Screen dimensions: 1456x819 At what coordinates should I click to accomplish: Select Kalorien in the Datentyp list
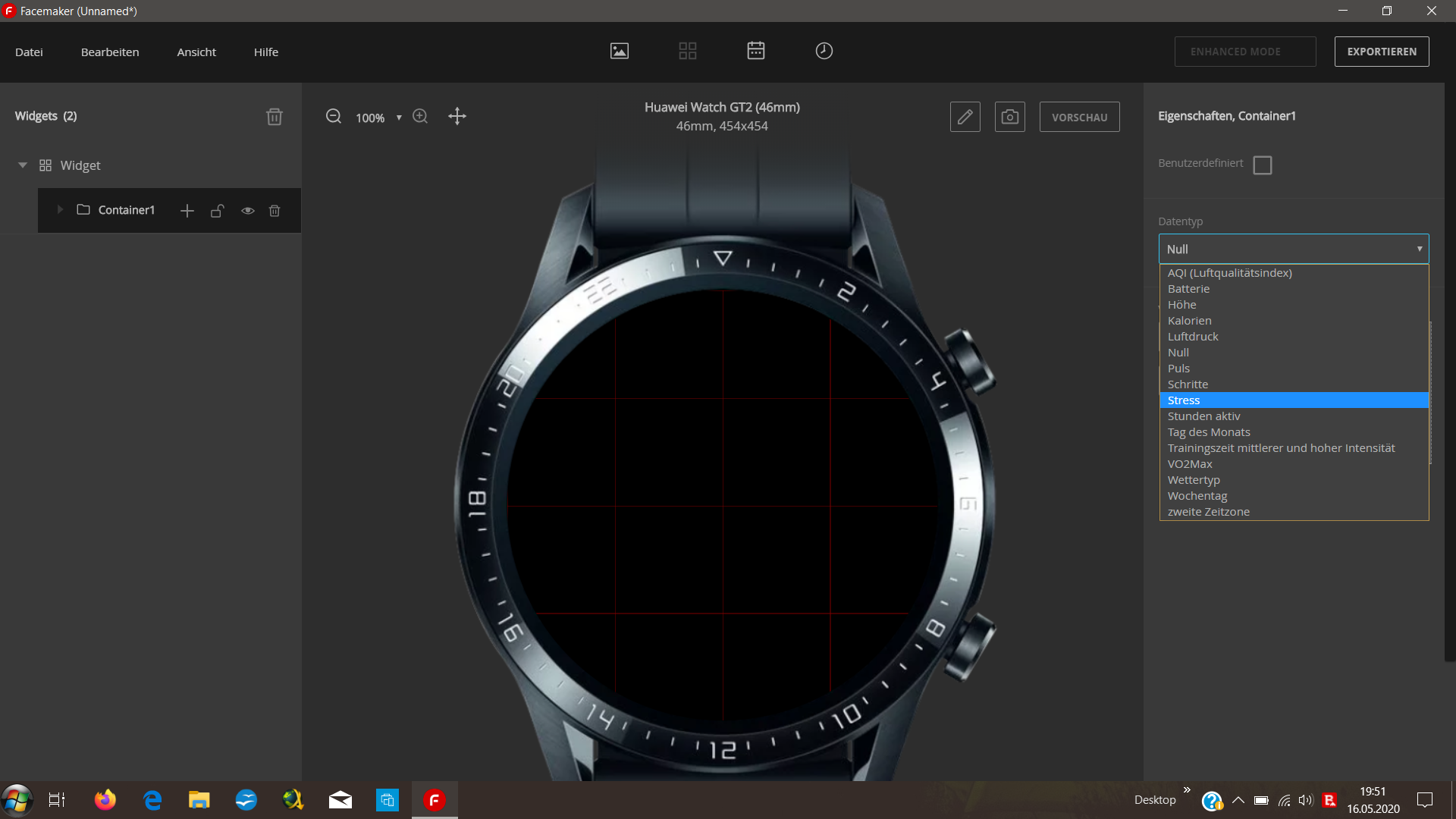1294,321
